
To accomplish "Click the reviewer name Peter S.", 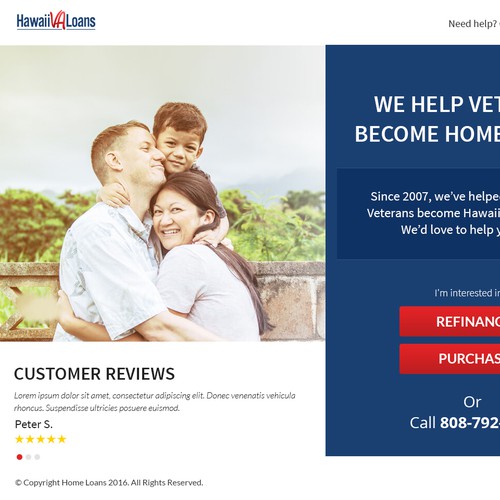I will 34,424.
